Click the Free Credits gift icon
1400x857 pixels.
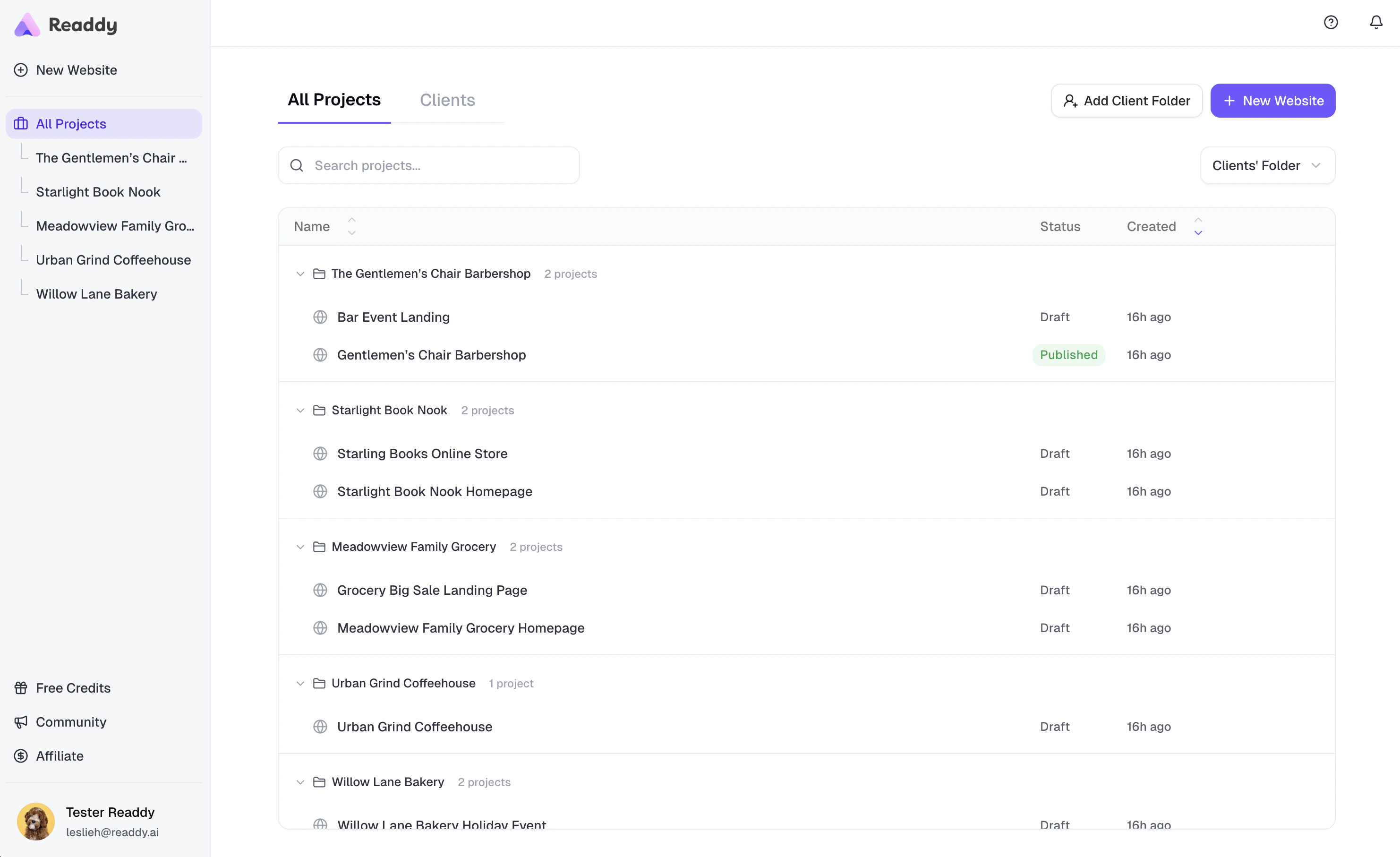tap(20, 688)
